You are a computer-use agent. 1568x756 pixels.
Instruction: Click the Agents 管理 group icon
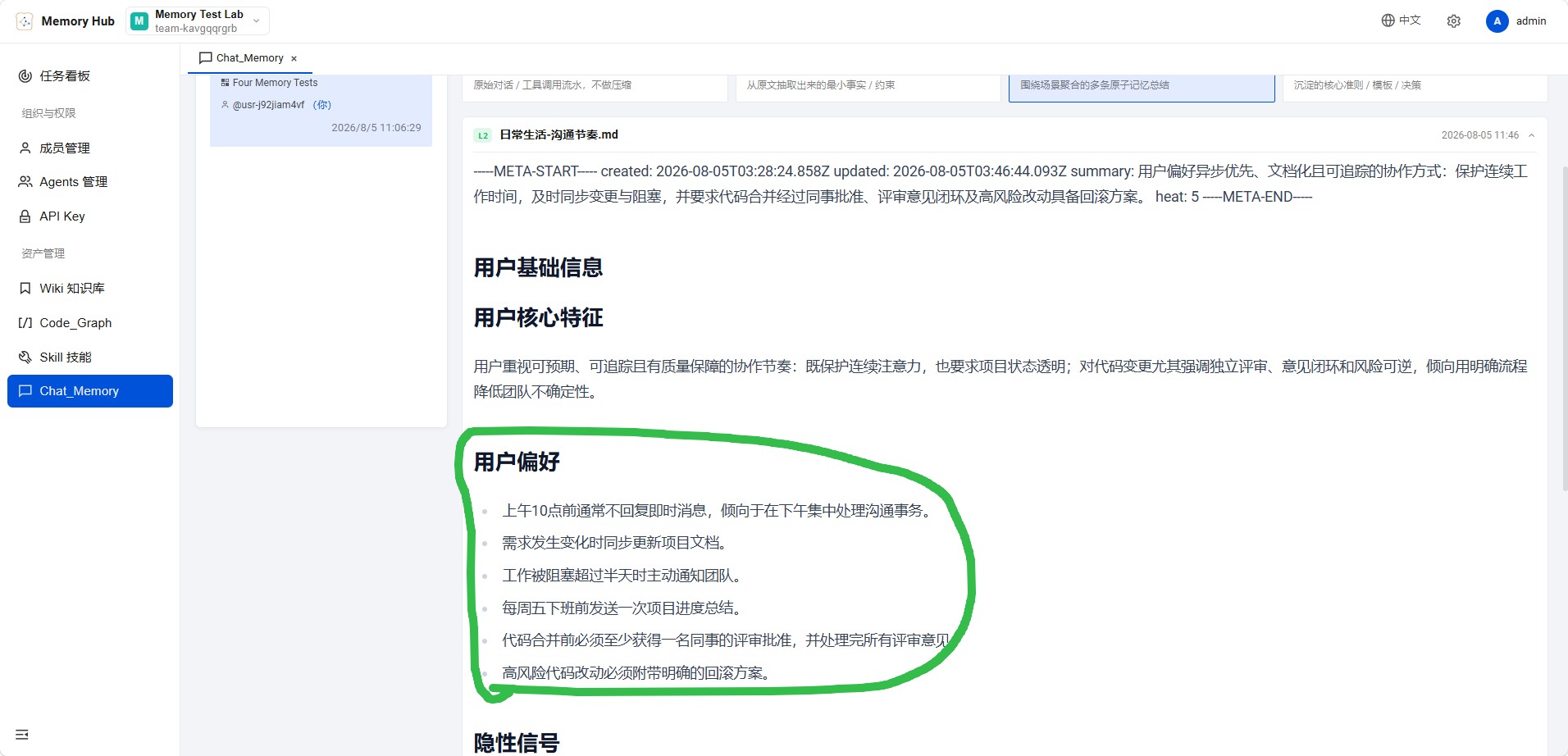pos(25,182)
